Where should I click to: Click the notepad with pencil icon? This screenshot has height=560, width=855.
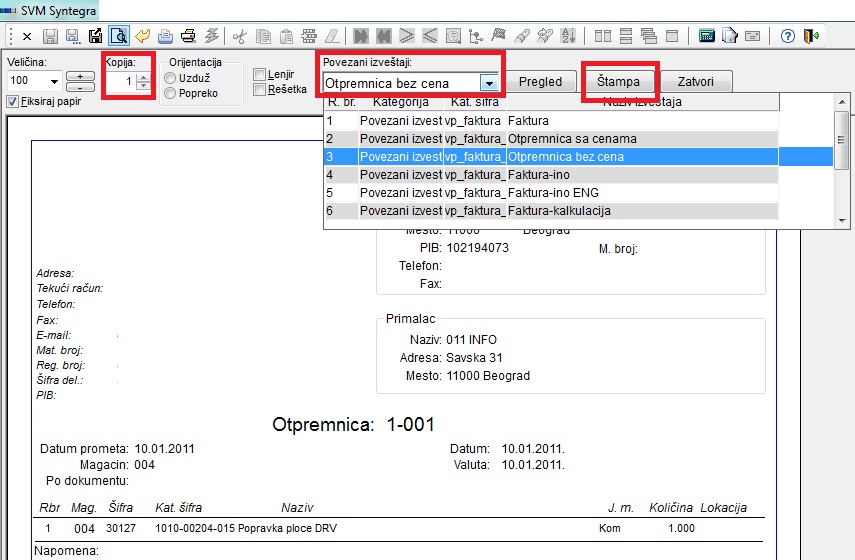(x=729, y=36)
